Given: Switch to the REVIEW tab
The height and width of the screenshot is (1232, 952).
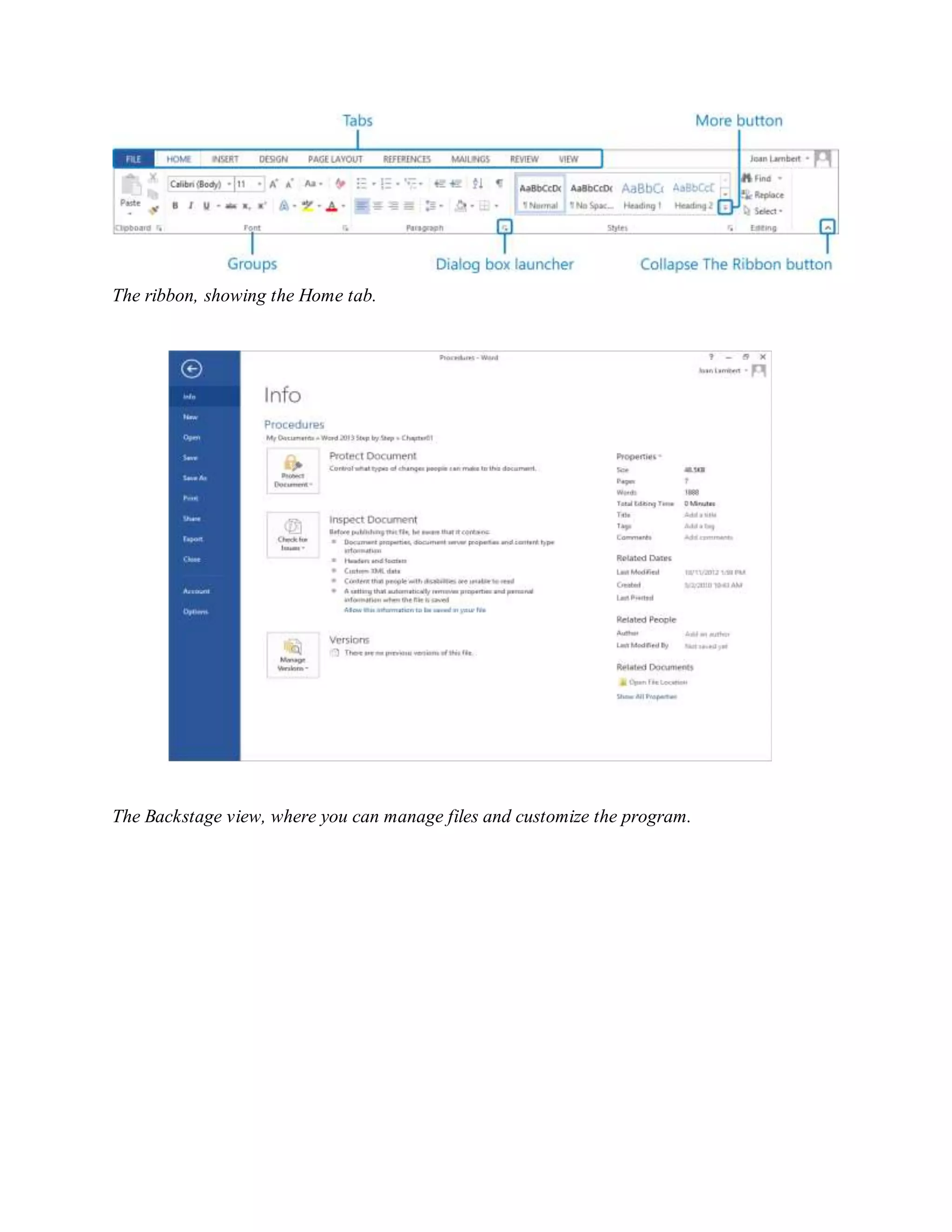Looking at the screenshot, I should point(524,159).
